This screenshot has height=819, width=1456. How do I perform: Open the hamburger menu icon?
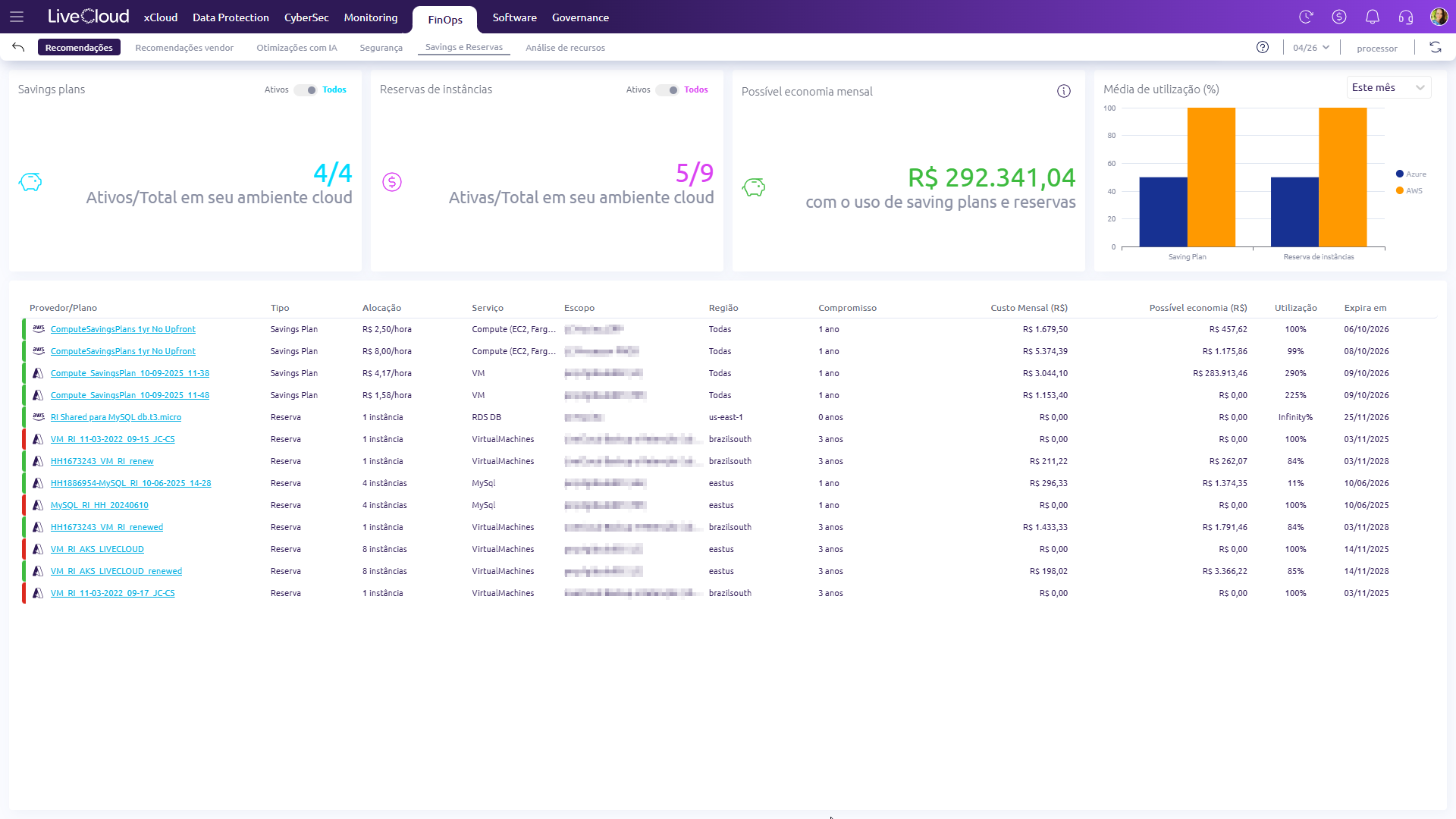pos(17,17)
